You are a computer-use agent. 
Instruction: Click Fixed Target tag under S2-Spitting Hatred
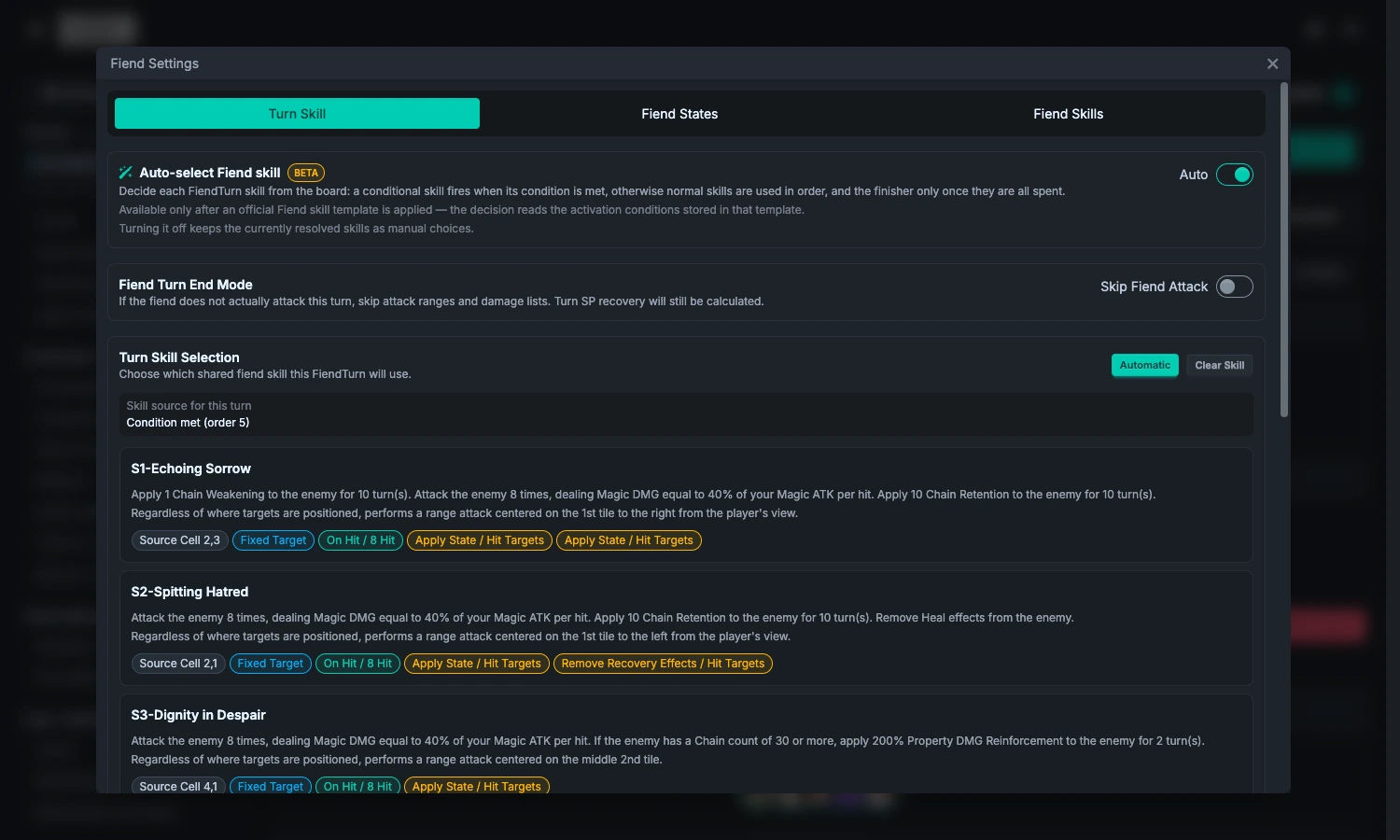(270, 664)
